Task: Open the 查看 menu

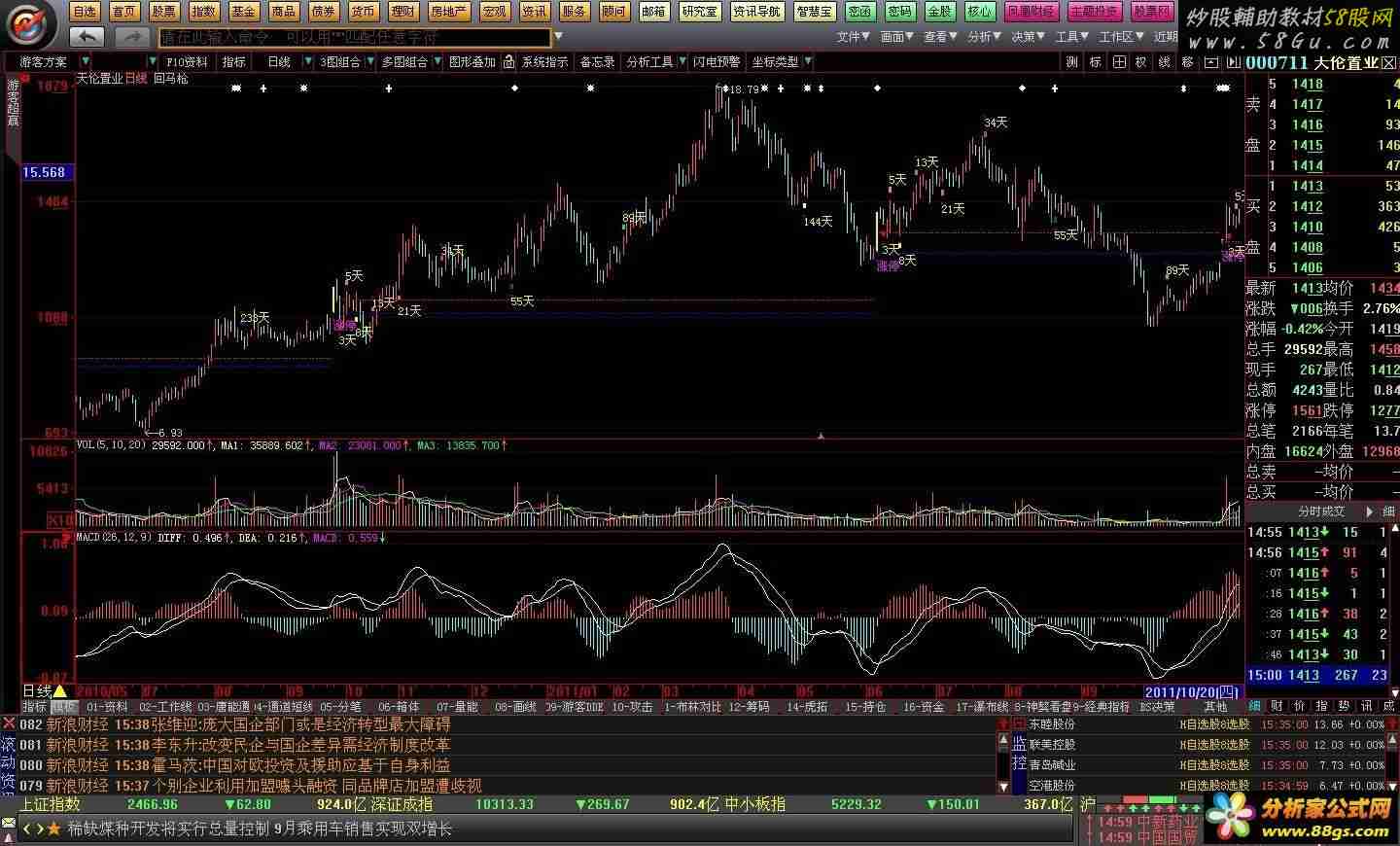Action: click(940, 36)
